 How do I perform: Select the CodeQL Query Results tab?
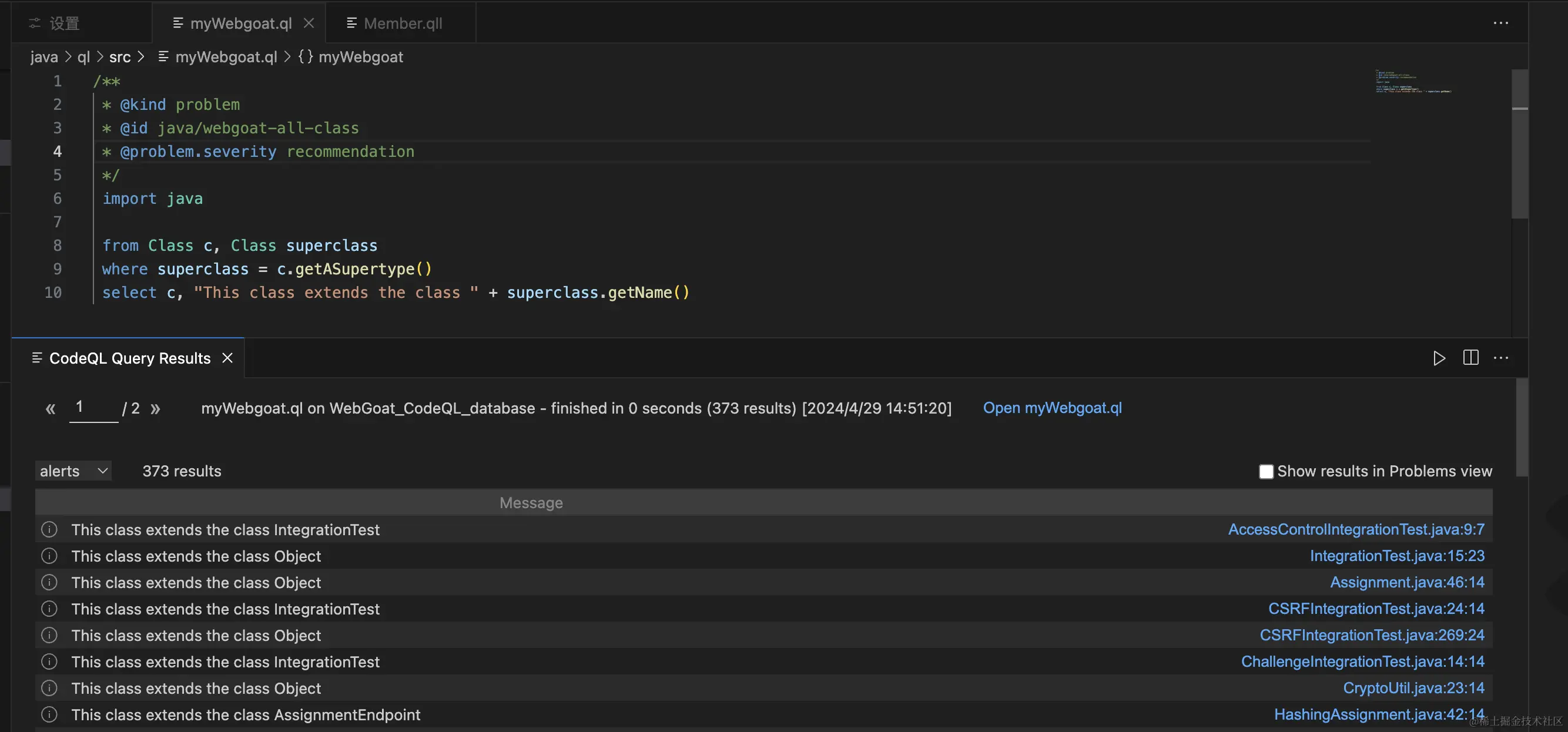pos(129,358)
